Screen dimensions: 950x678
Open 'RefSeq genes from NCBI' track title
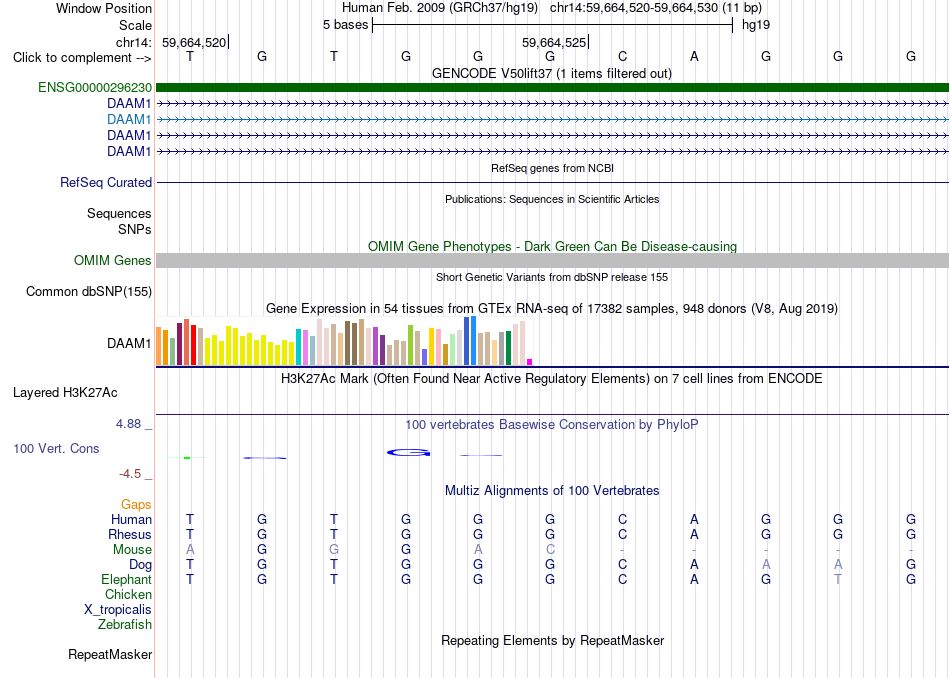tap(553, 168)
